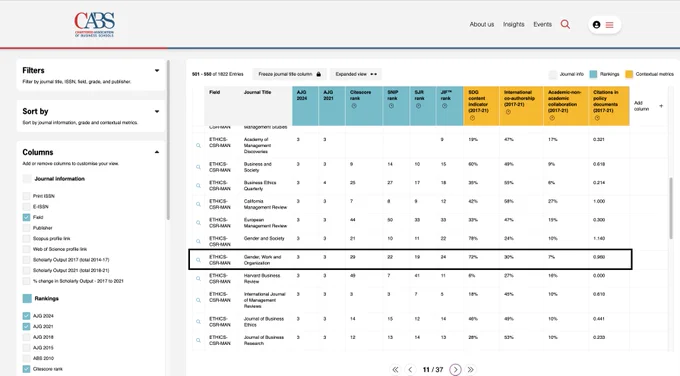Enable the Publisher column checkbox

(x=26, y=228)
